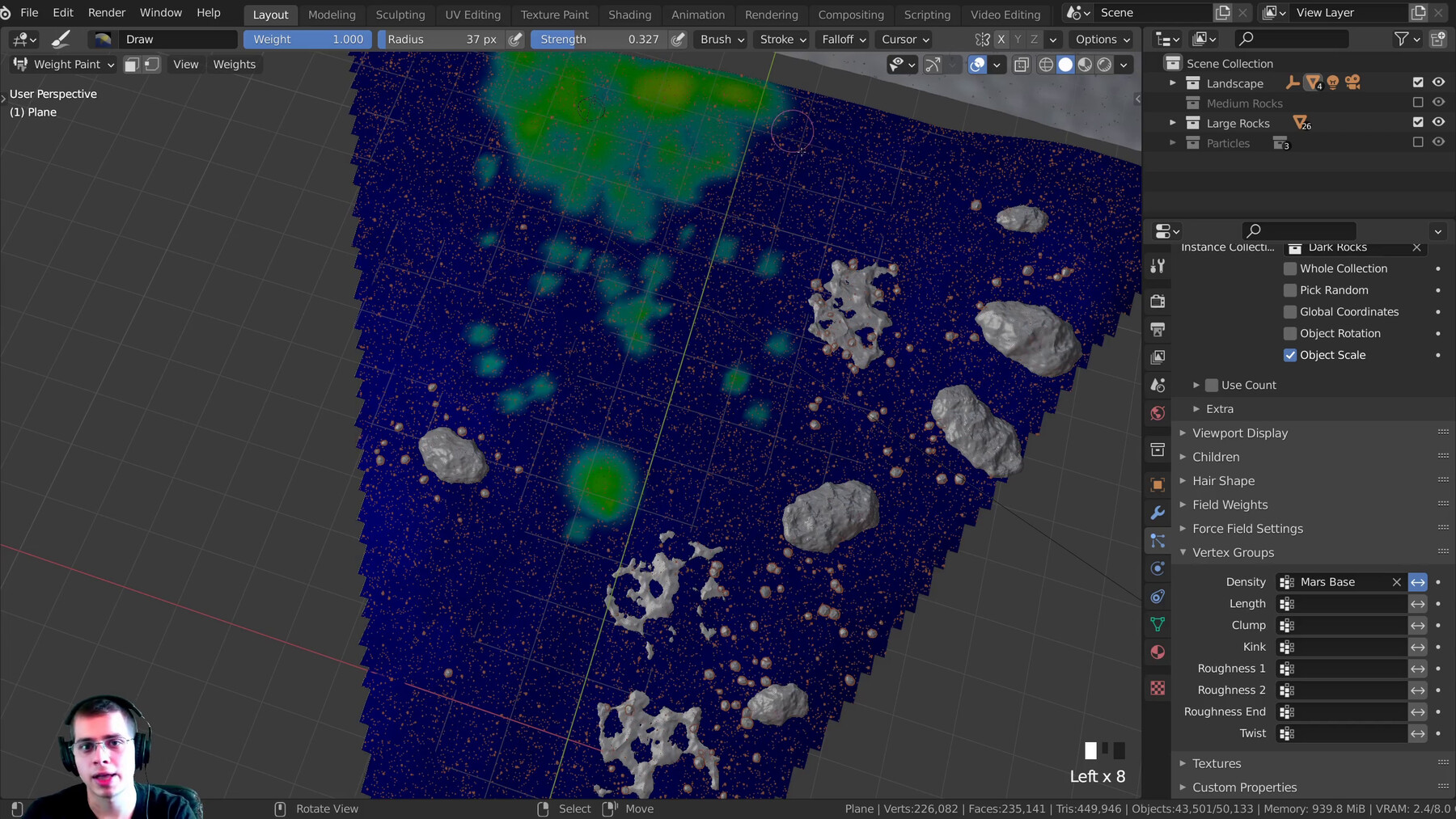Viewport: 1456px width, 819px height.
Task: Toggle Radius pen pressure icon
Action: pos(515,39)
